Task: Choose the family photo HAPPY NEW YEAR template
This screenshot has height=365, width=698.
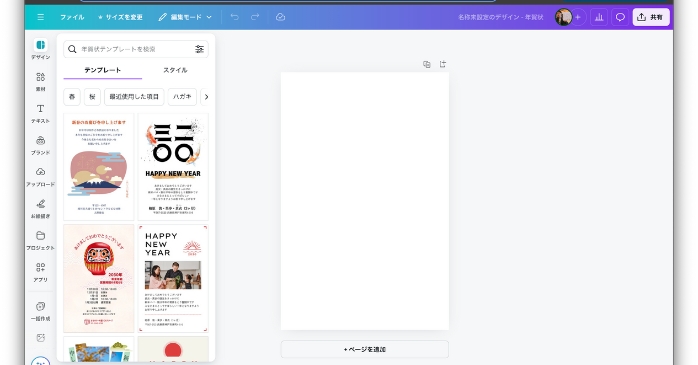Action: click(x=173, y=279)
